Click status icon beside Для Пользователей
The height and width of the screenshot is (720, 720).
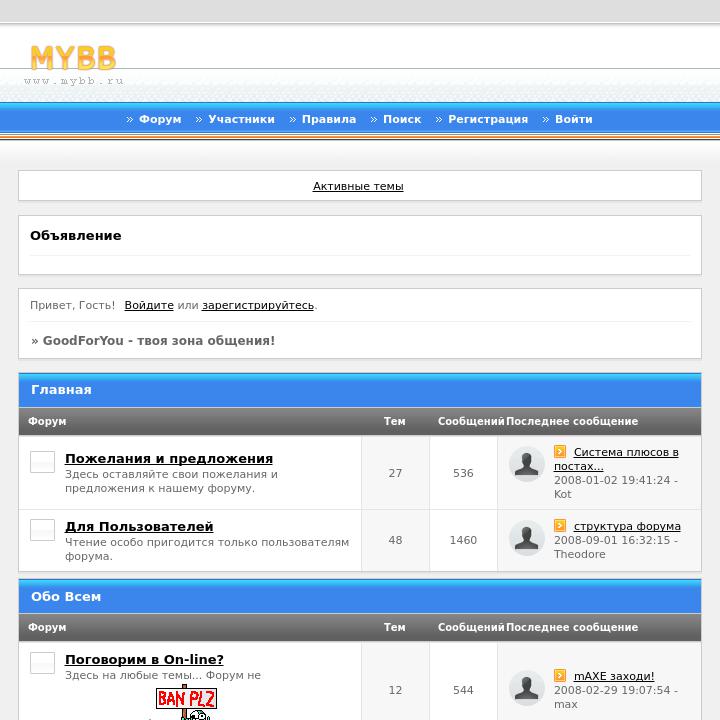[x=42, y=530]
